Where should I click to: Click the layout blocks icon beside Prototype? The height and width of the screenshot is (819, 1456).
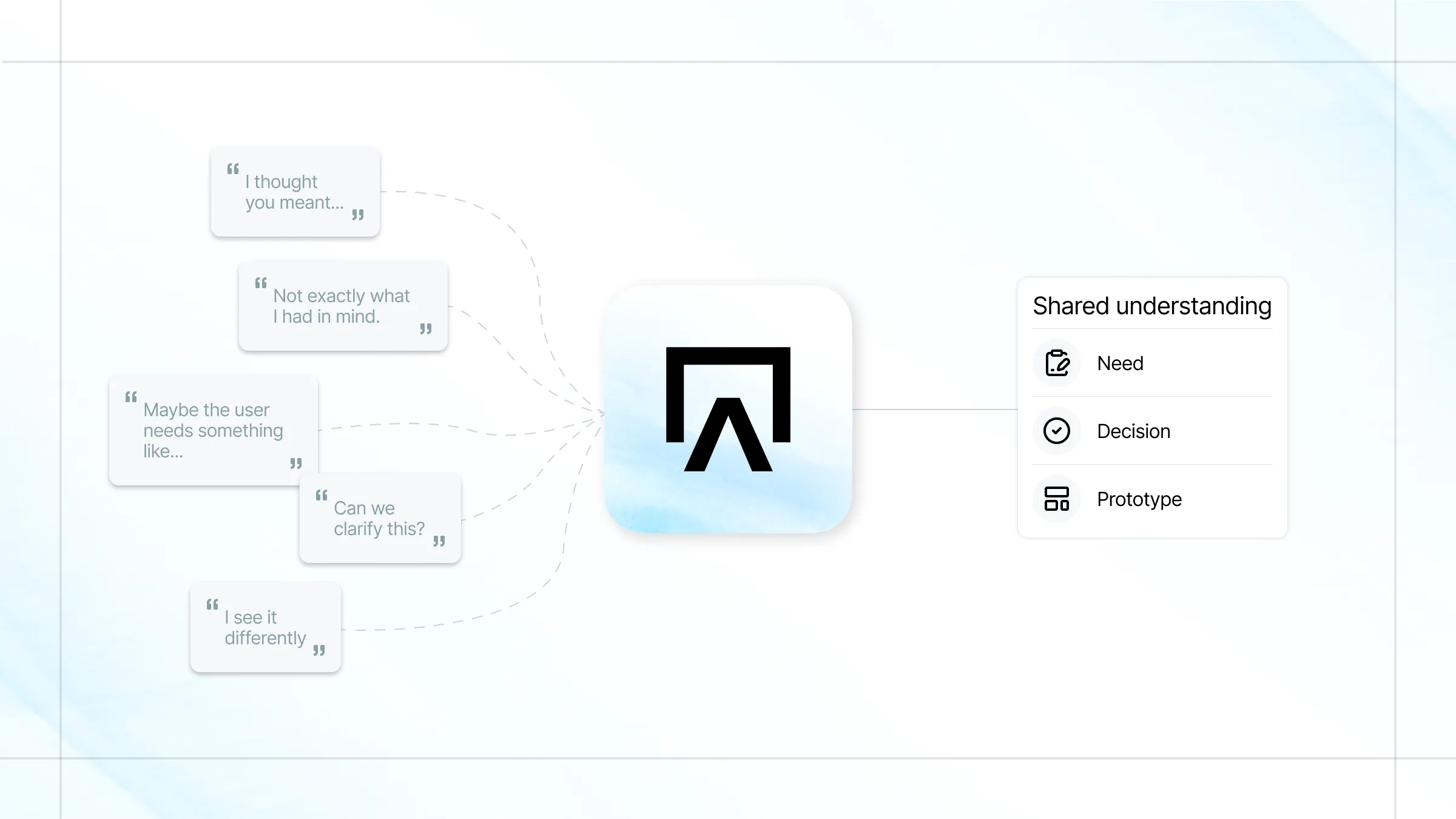tap(1057, 499)
